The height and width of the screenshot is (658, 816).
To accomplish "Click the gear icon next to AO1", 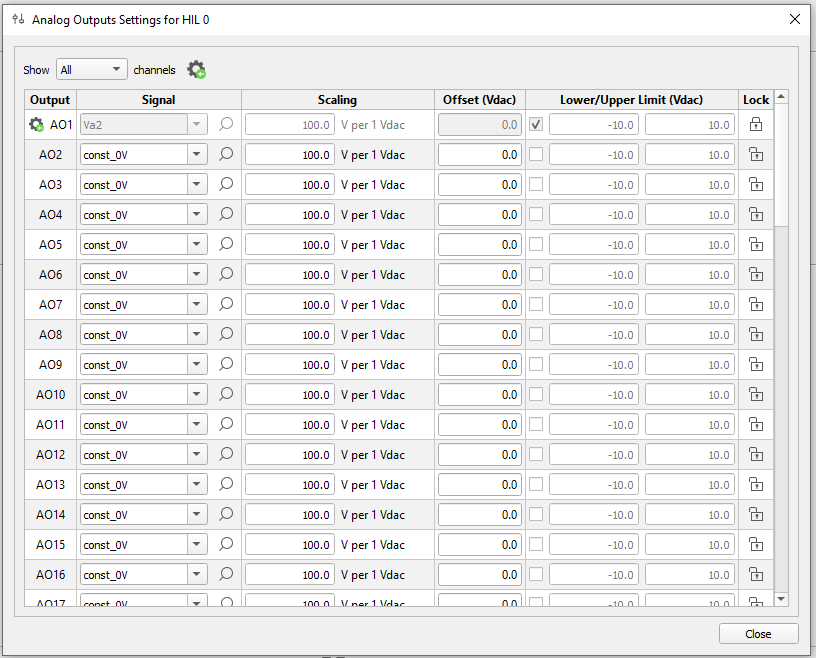I will click(36, 125).
